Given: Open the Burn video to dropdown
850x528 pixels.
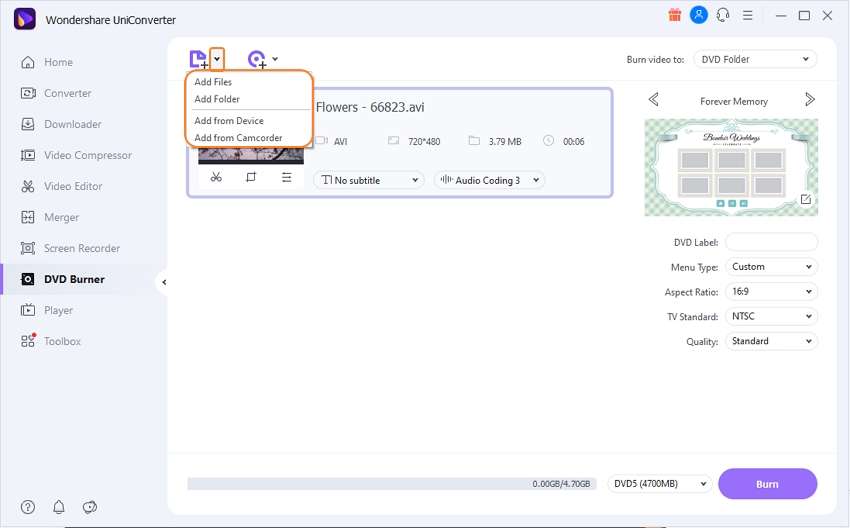Looking at the screenshot, I should point(755,59).
